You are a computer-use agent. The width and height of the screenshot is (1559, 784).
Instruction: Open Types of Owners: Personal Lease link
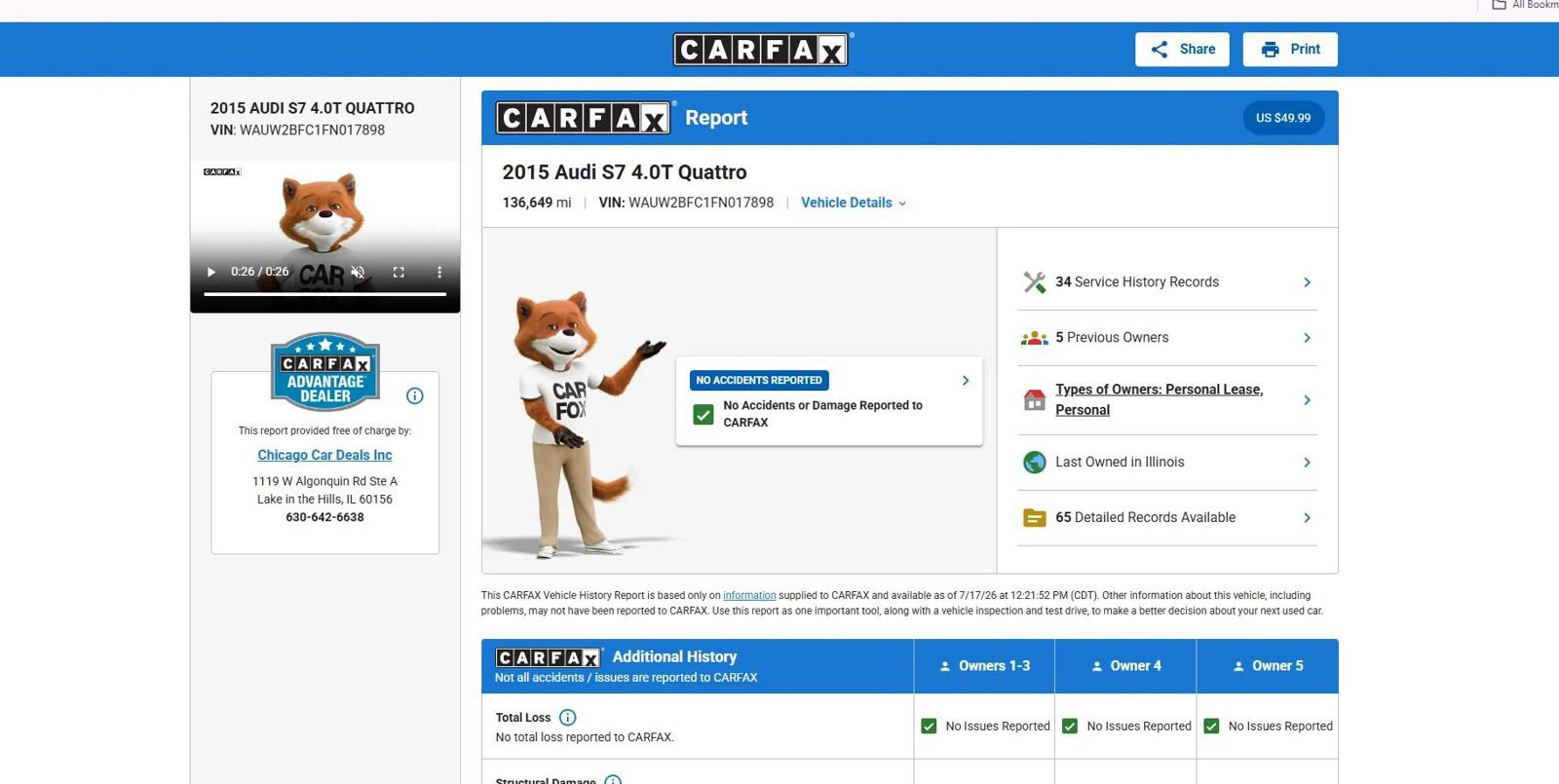coord(1160,399)
